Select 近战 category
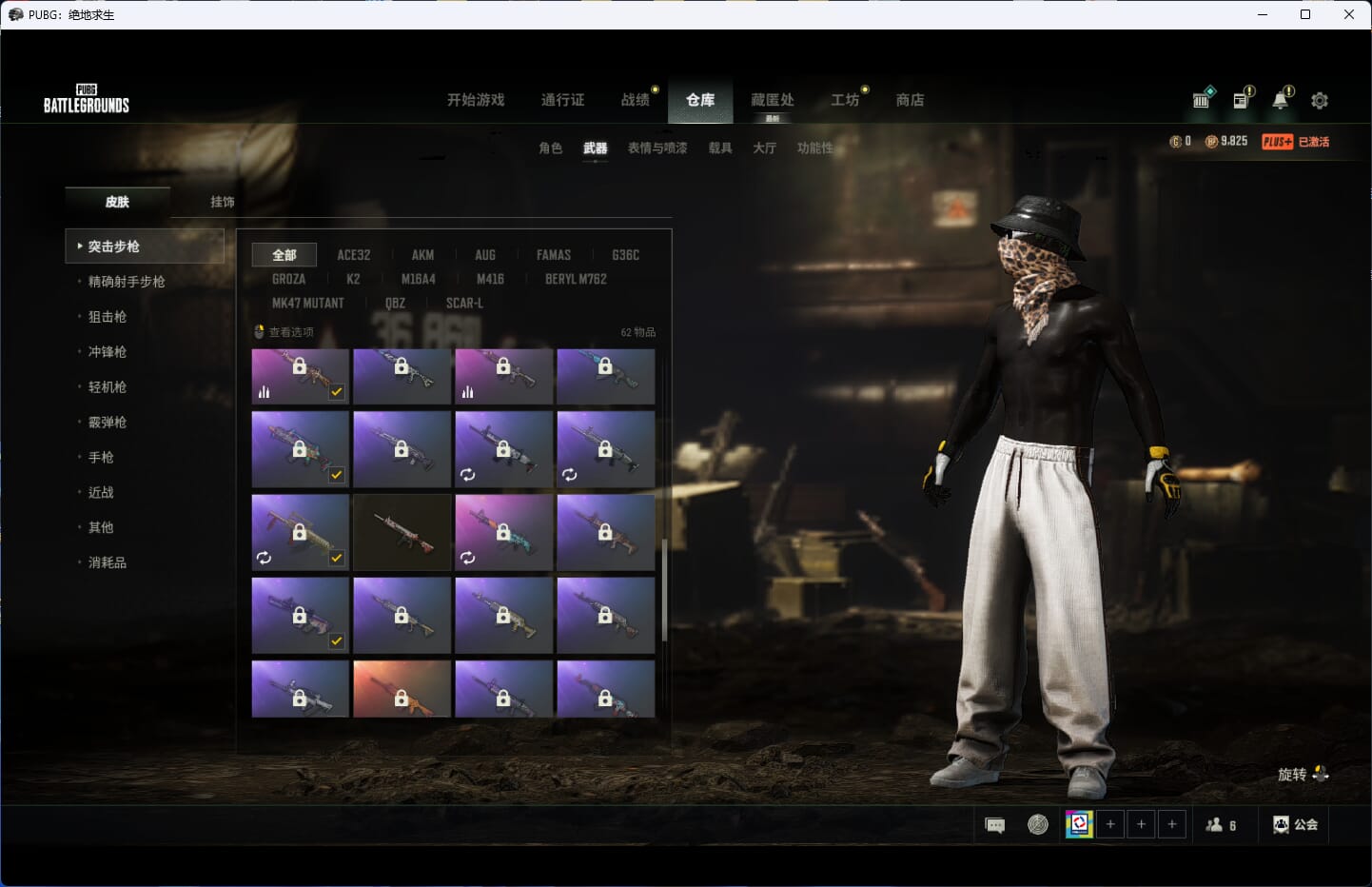 101,493
